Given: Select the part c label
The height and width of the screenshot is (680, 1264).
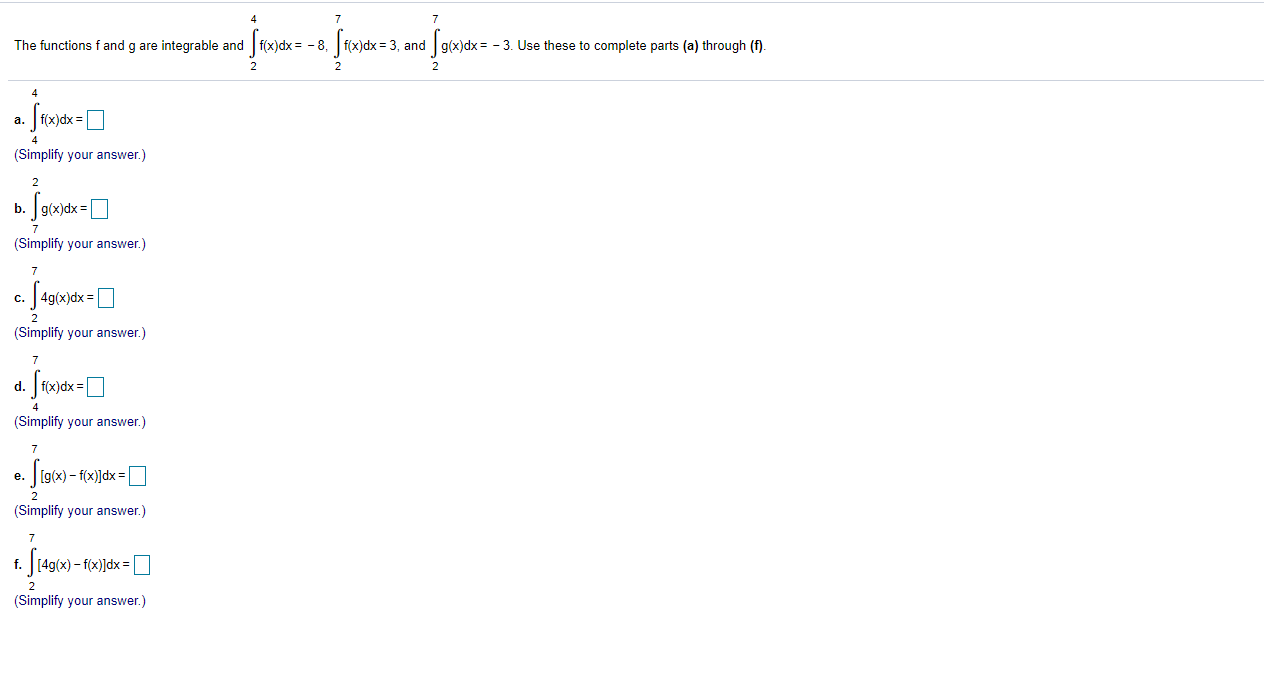Looking at the screenshot, I should (x=18, y=297).
